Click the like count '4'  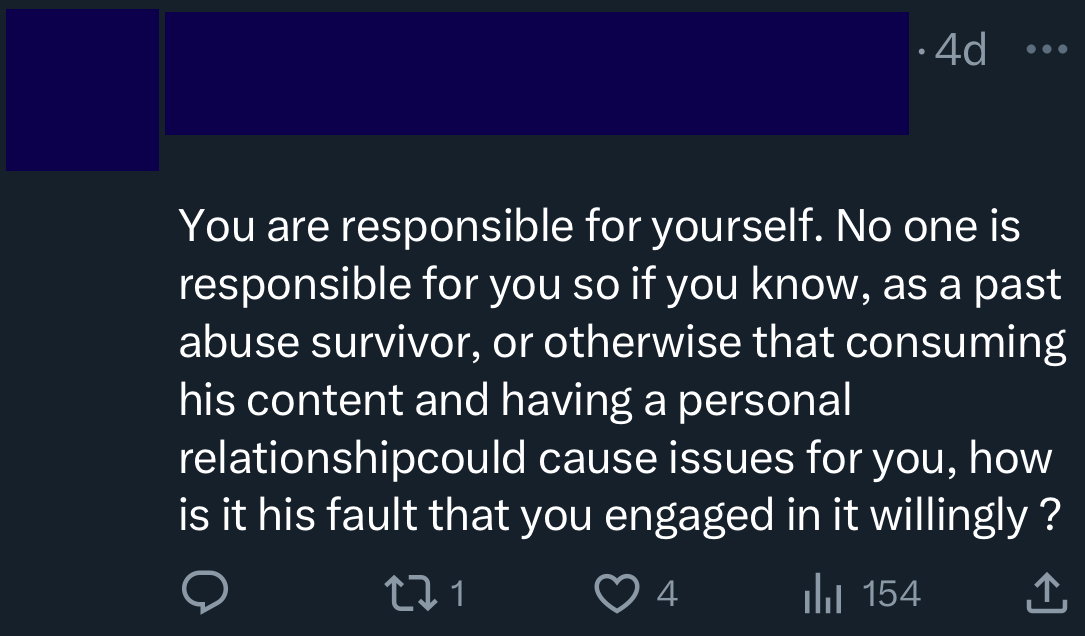tap(667, 594)
